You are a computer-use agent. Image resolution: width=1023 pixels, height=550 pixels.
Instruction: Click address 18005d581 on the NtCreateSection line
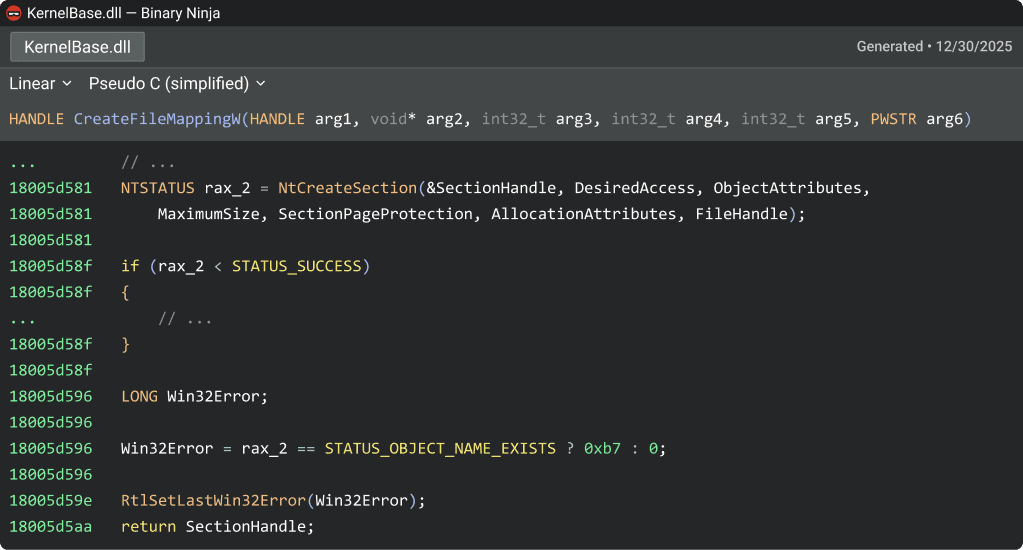[50, 188]
